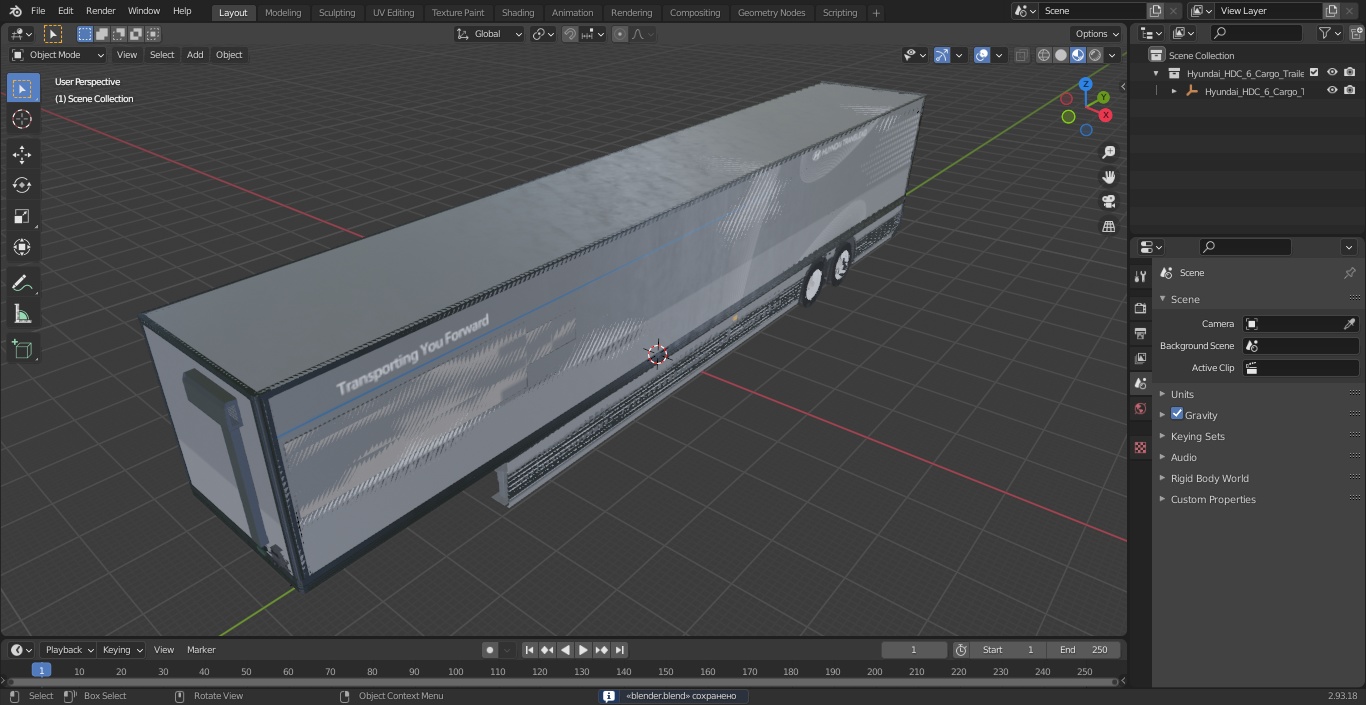Open the Options dropdown
1366x705 pixels.
click(x=1096, y=34)
